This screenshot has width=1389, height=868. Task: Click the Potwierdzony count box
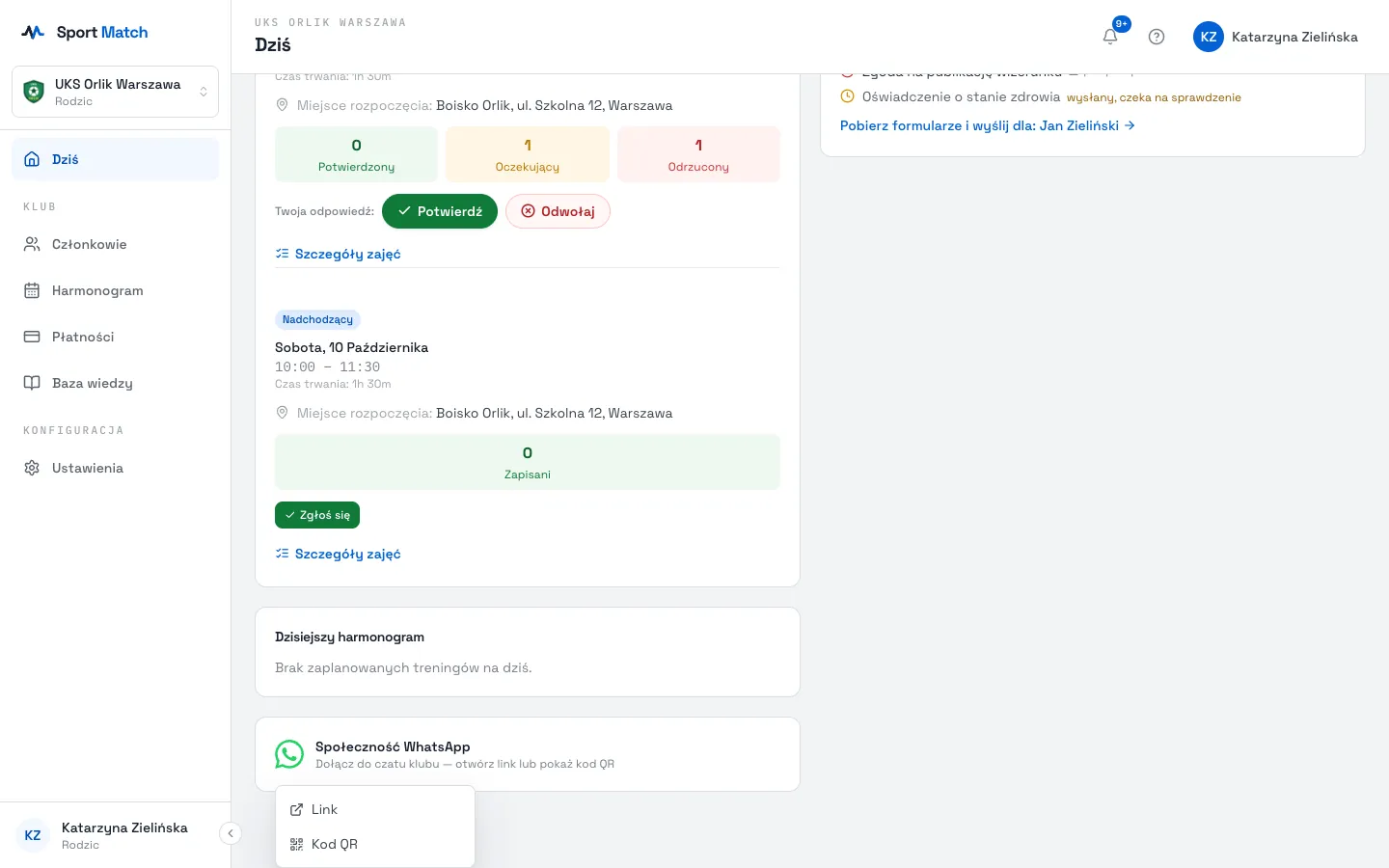(356, 154)
